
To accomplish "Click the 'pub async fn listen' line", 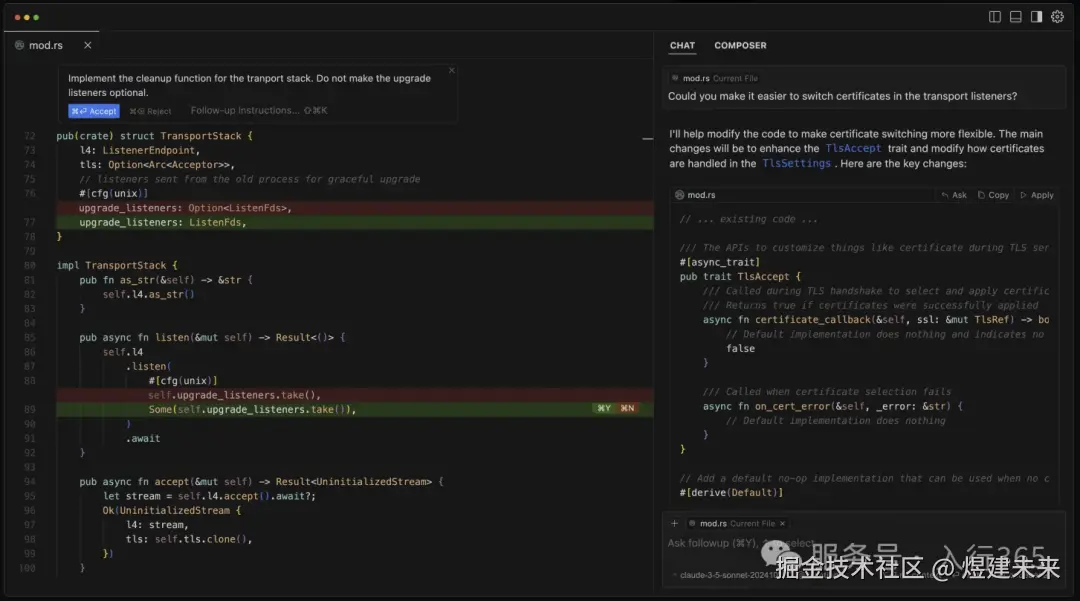I will click(x=212, y=337).
